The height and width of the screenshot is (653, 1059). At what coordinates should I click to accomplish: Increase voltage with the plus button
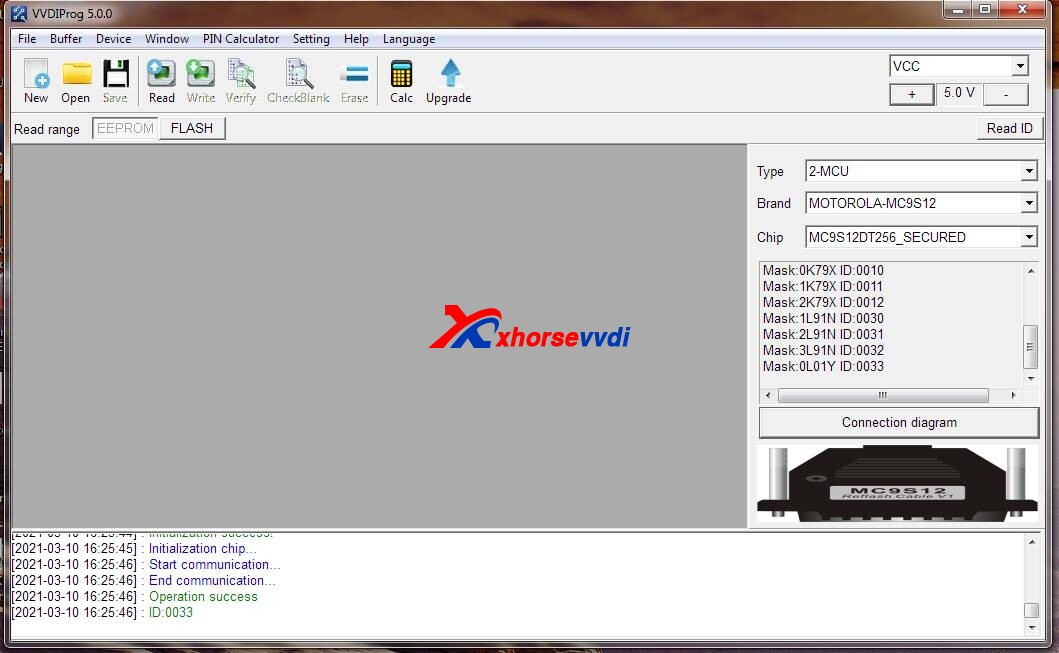pyautogui.click(x=912, y=94)
